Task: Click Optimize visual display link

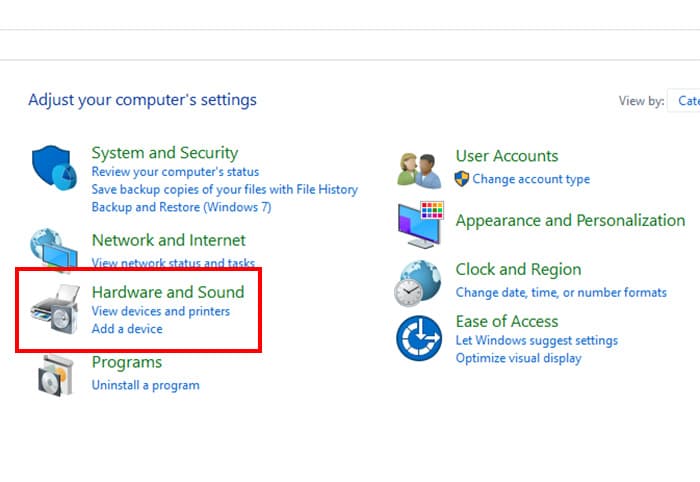Action: point(518,358)
